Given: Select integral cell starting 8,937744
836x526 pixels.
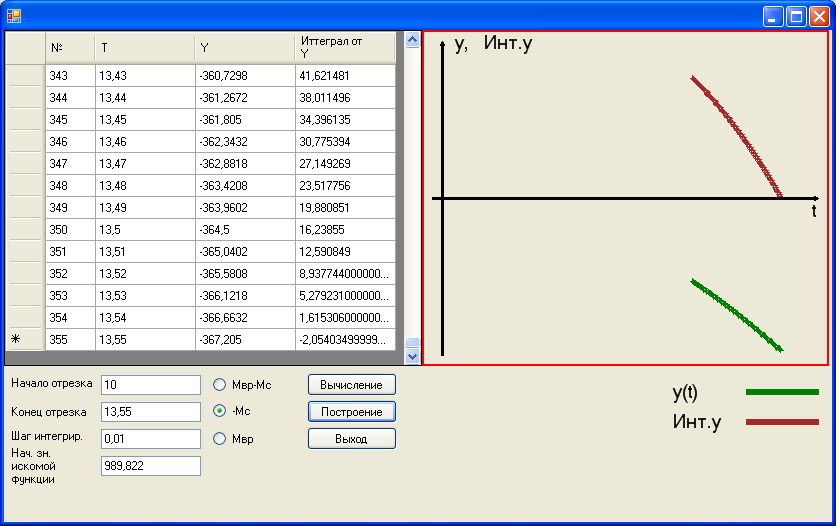Looking at the screenshot, I should coord(345,273).
